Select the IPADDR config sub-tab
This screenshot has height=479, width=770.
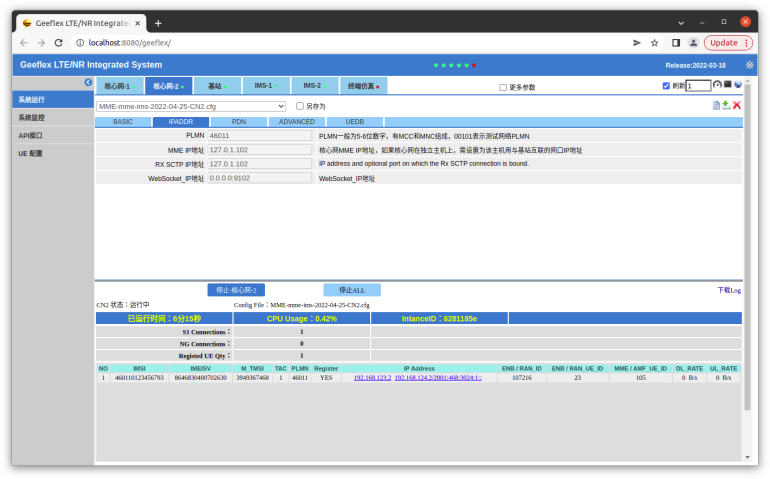[x=181, y=122]
